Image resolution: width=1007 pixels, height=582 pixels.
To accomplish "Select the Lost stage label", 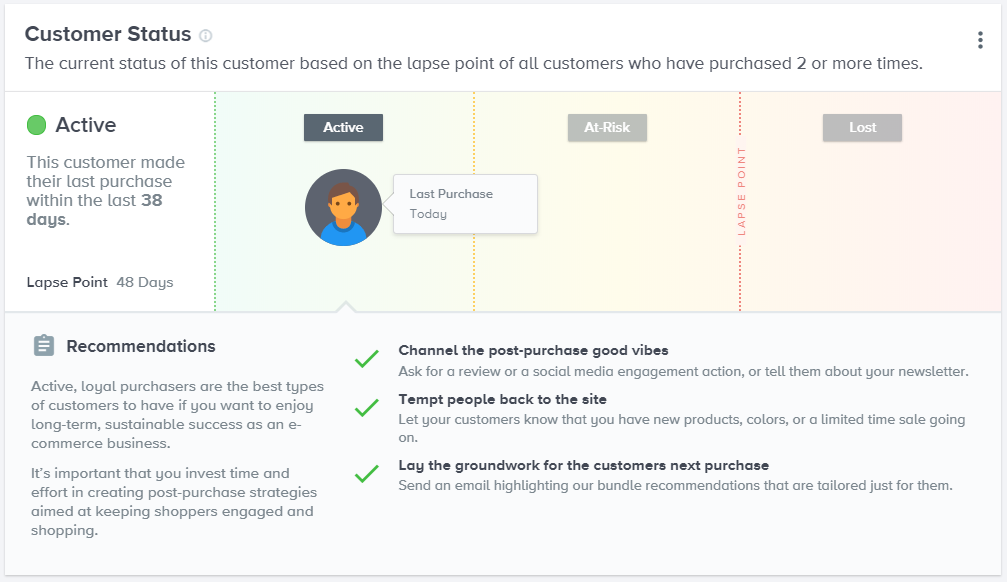I will coord(862,127).
